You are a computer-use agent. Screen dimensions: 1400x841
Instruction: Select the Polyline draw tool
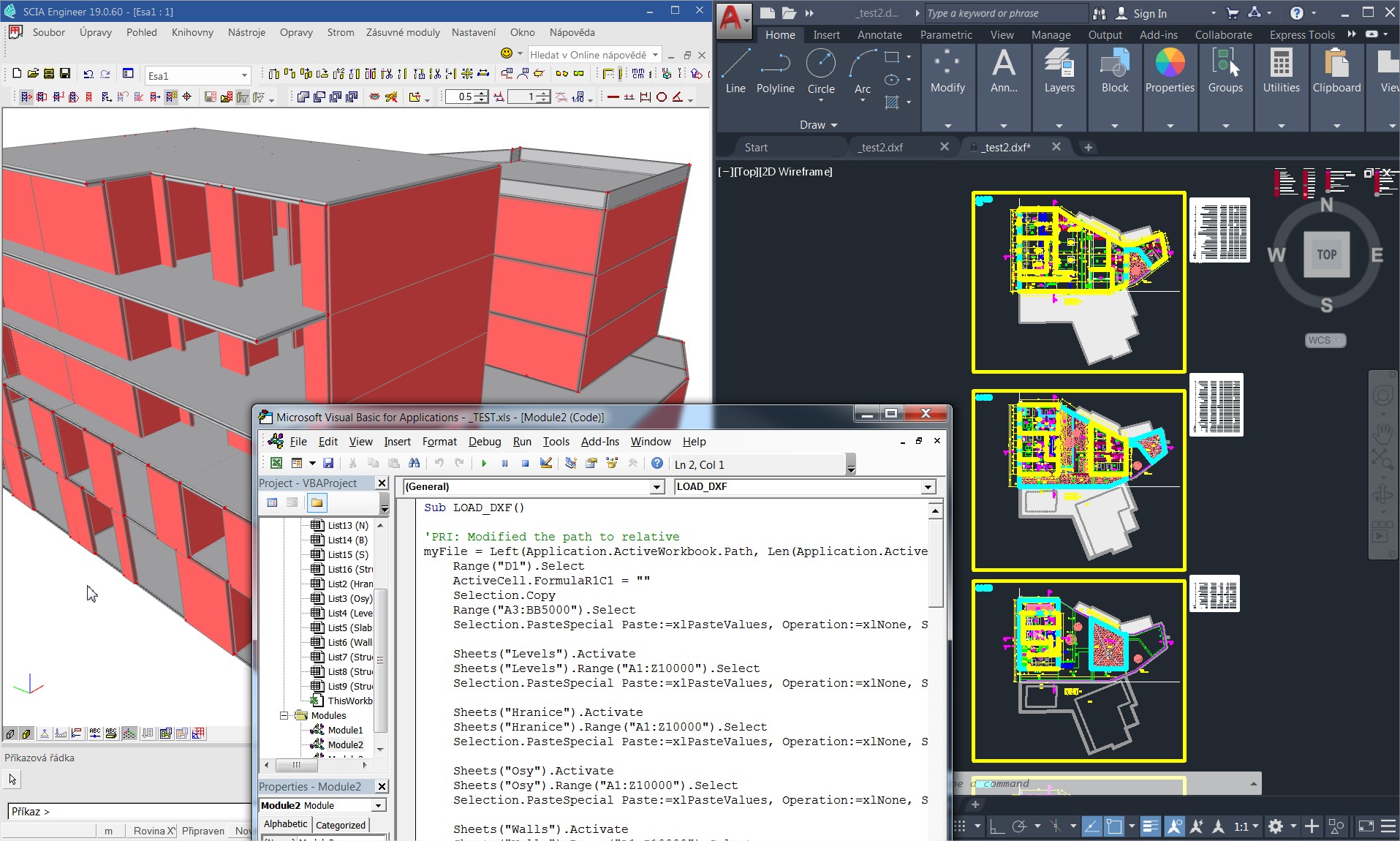pos(775,71)
